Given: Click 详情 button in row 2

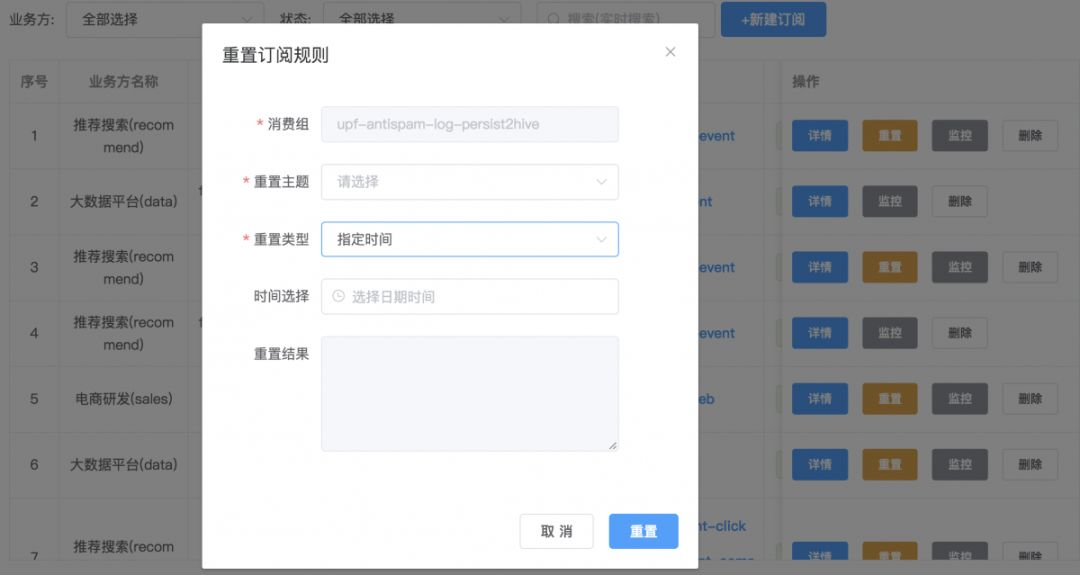Looking at the screenshot, I should coord(820,201).
